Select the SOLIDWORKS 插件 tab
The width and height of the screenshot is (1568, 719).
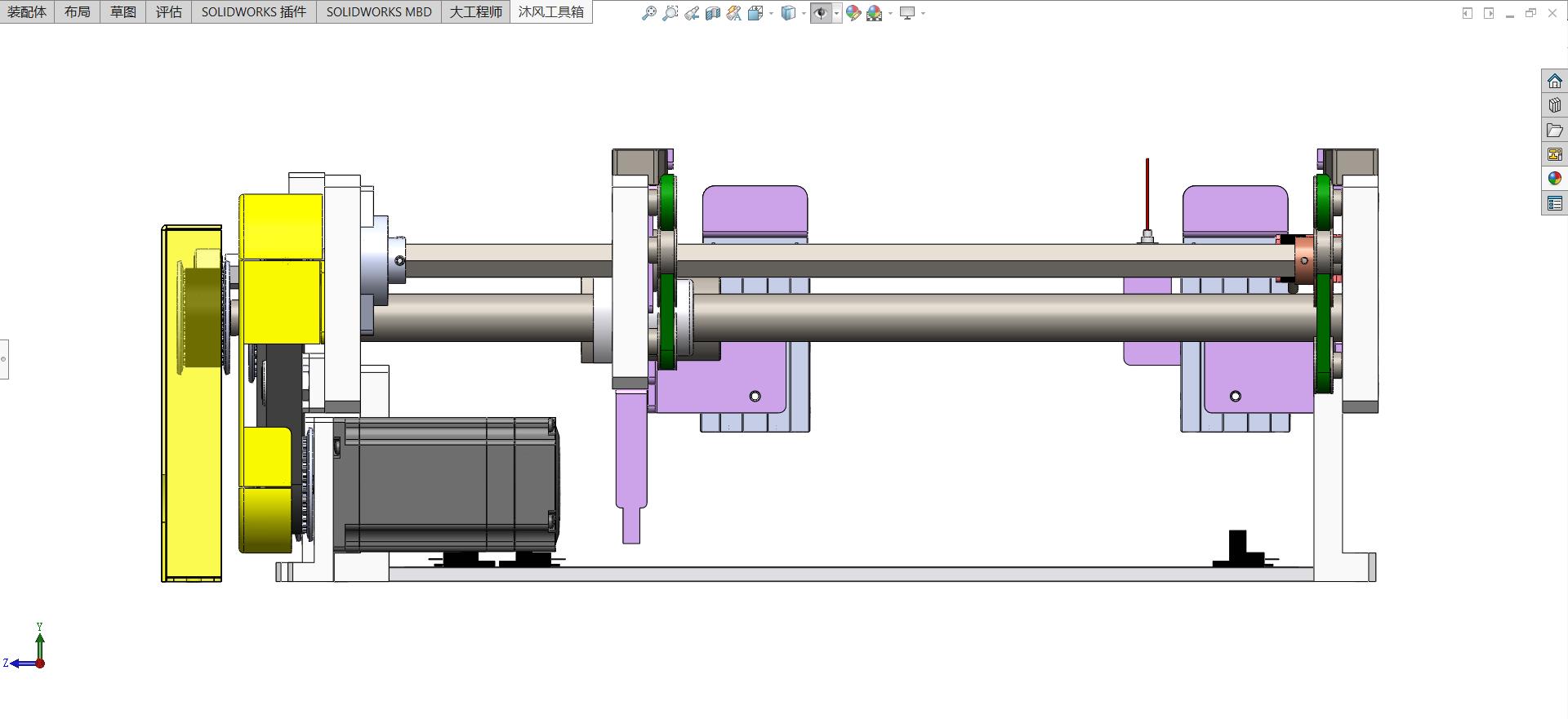pyautogui.click(x=254, y=11)
